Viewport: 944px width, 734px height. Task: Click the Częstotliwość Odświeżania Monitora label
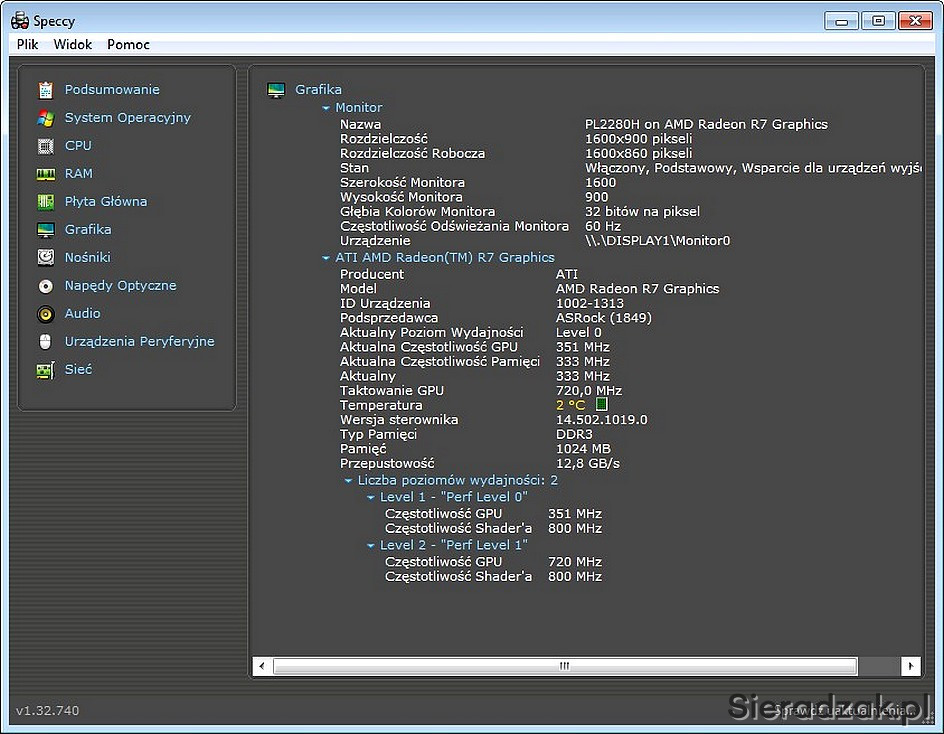coord(454,226)
